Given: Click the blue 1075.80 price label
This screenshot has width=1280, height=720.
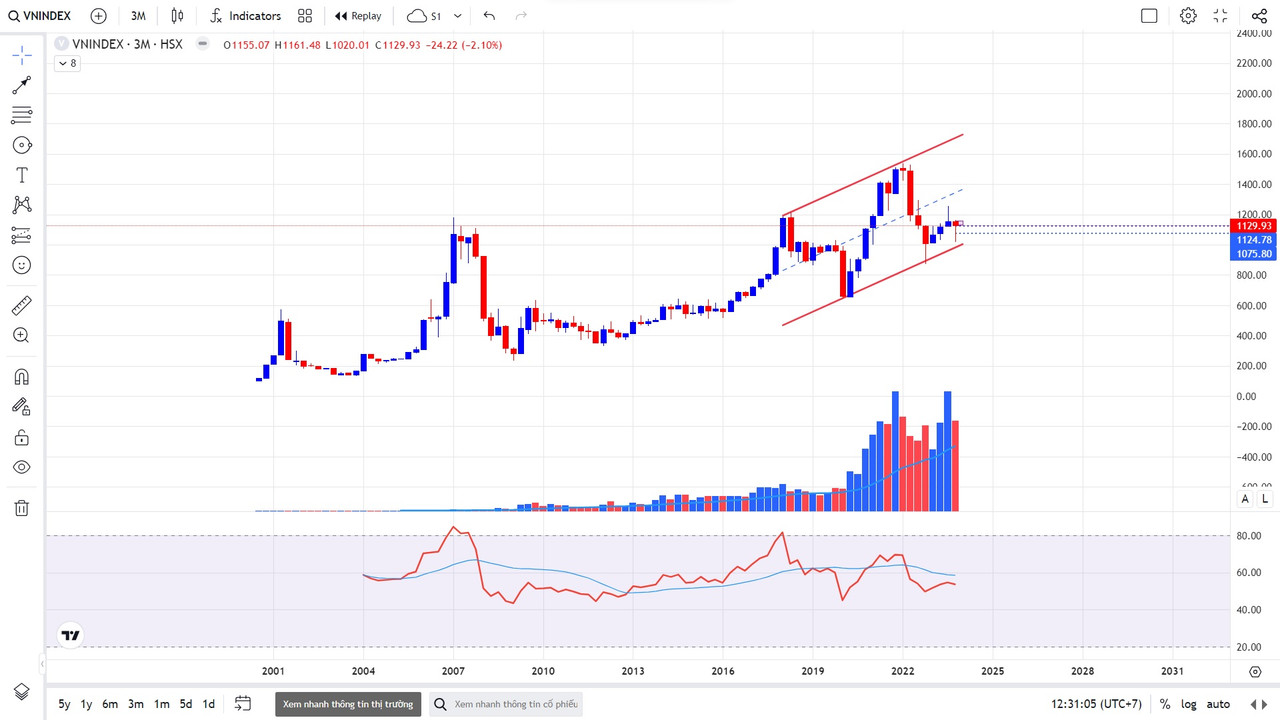Looking at the screenshot, I should pyautogui.click(x=1254, y=254).
